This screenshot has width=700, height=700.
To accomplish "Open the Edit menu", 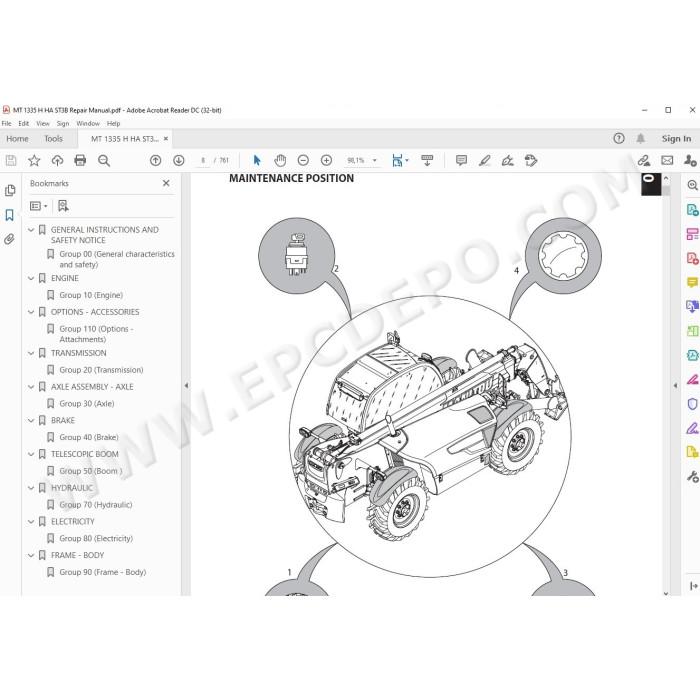I will [24, 124].
